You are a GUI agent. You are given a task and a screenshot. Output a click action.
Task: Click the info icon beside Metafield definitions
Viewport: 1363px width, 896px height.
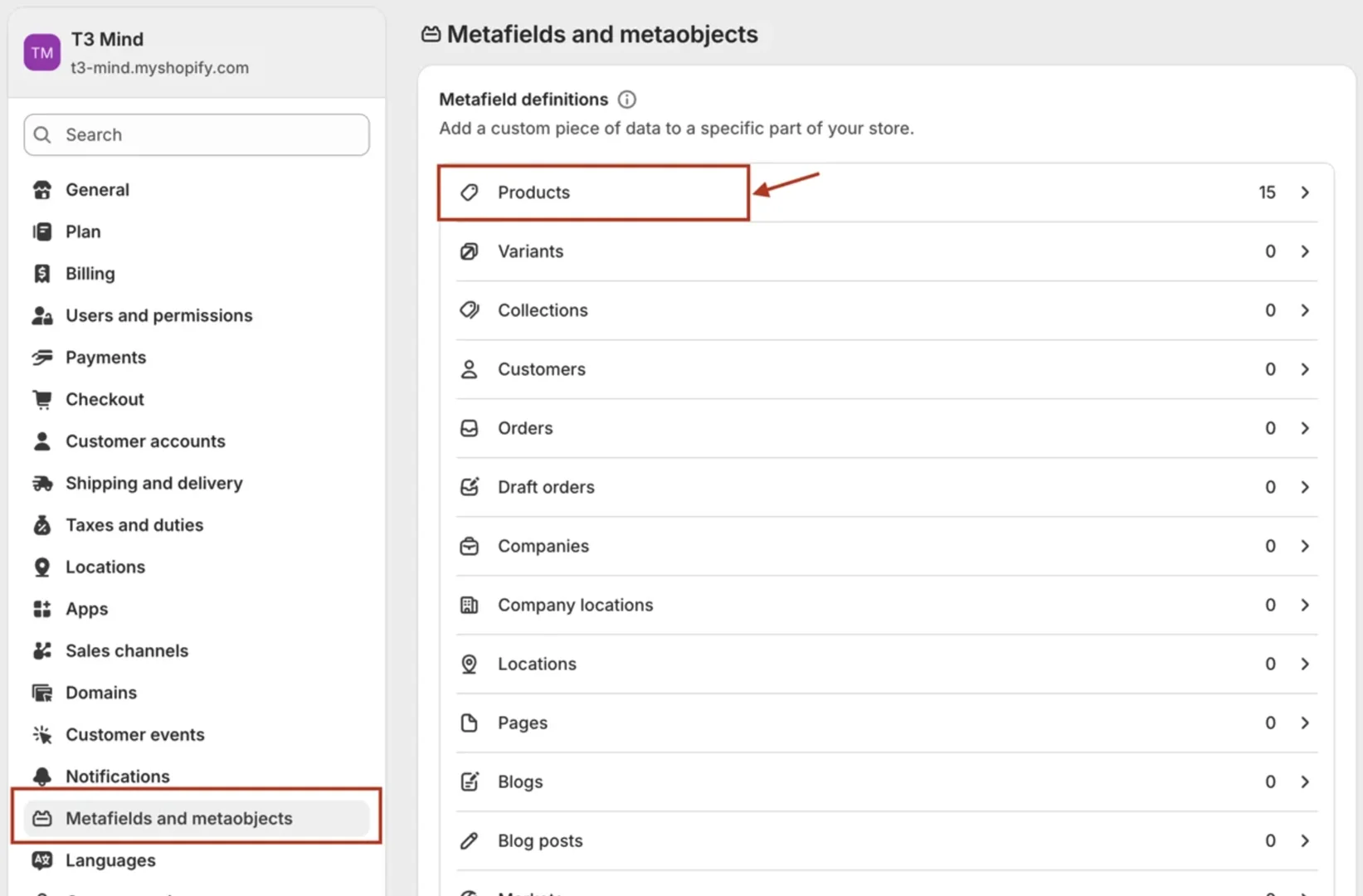click(627, 100)
